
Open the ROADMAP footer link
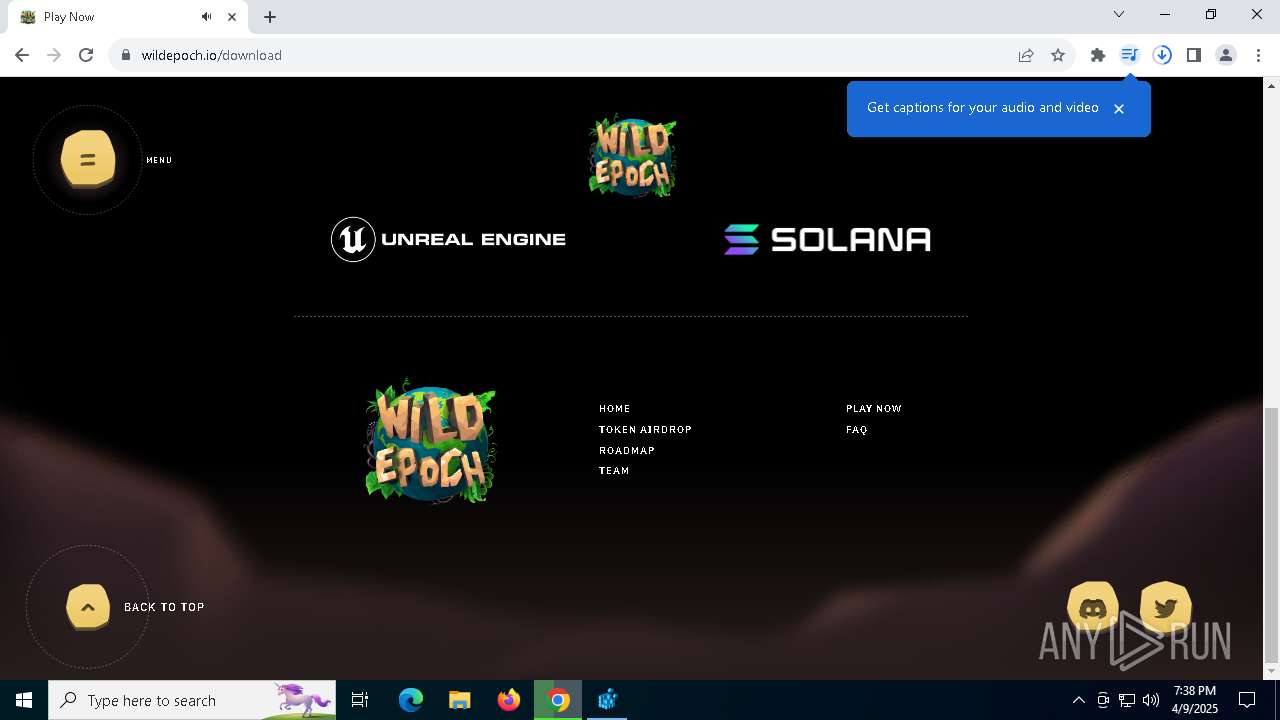[626, 450]
